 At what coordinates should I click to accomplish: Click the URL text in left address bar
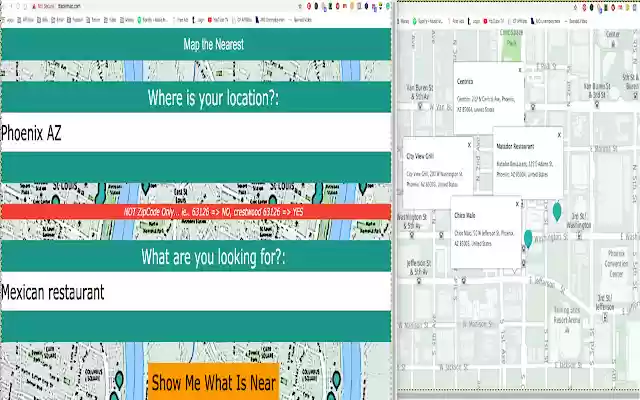tap(69, 6)
